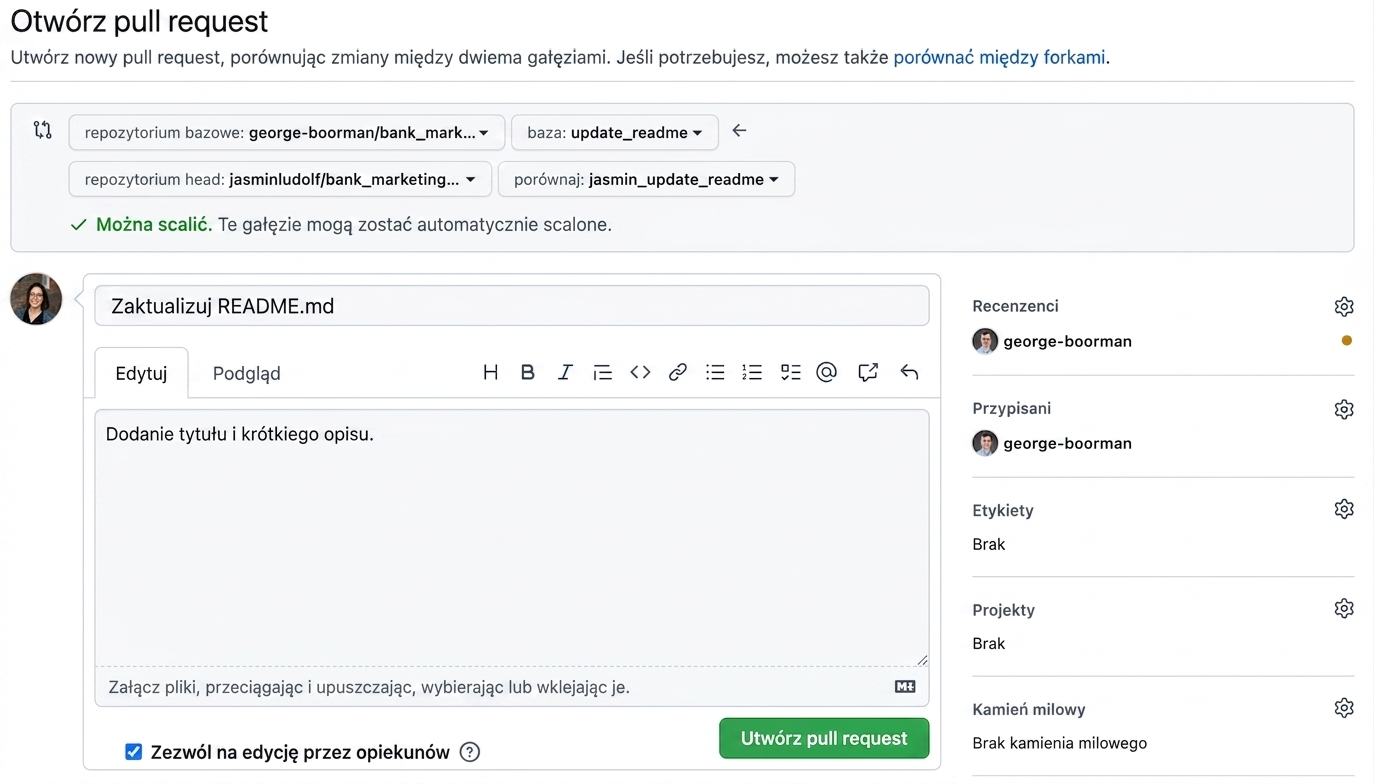This screenshot has height=784, width=1374.
Task: Click the Kamień milowy heading
Action: click(1029, 709)
